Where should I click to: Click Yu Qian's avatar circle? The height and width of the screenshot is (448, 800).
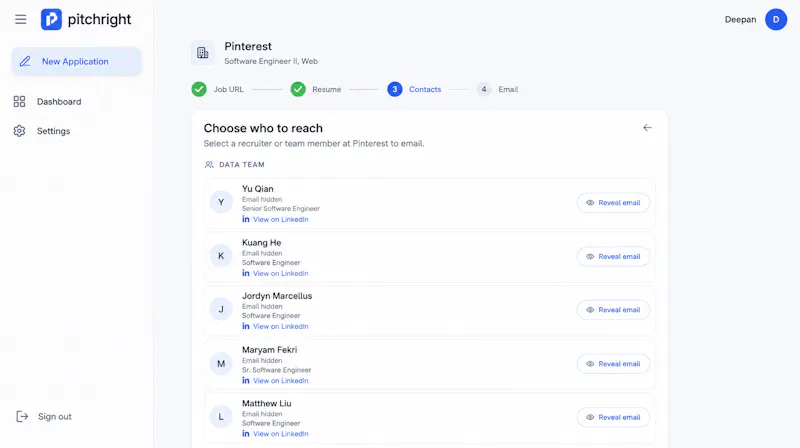point(221,202)
